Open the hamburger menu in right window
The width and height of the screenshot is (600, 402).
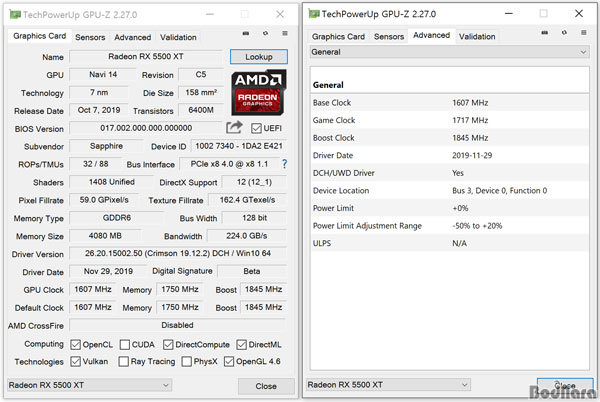(584, 33)
